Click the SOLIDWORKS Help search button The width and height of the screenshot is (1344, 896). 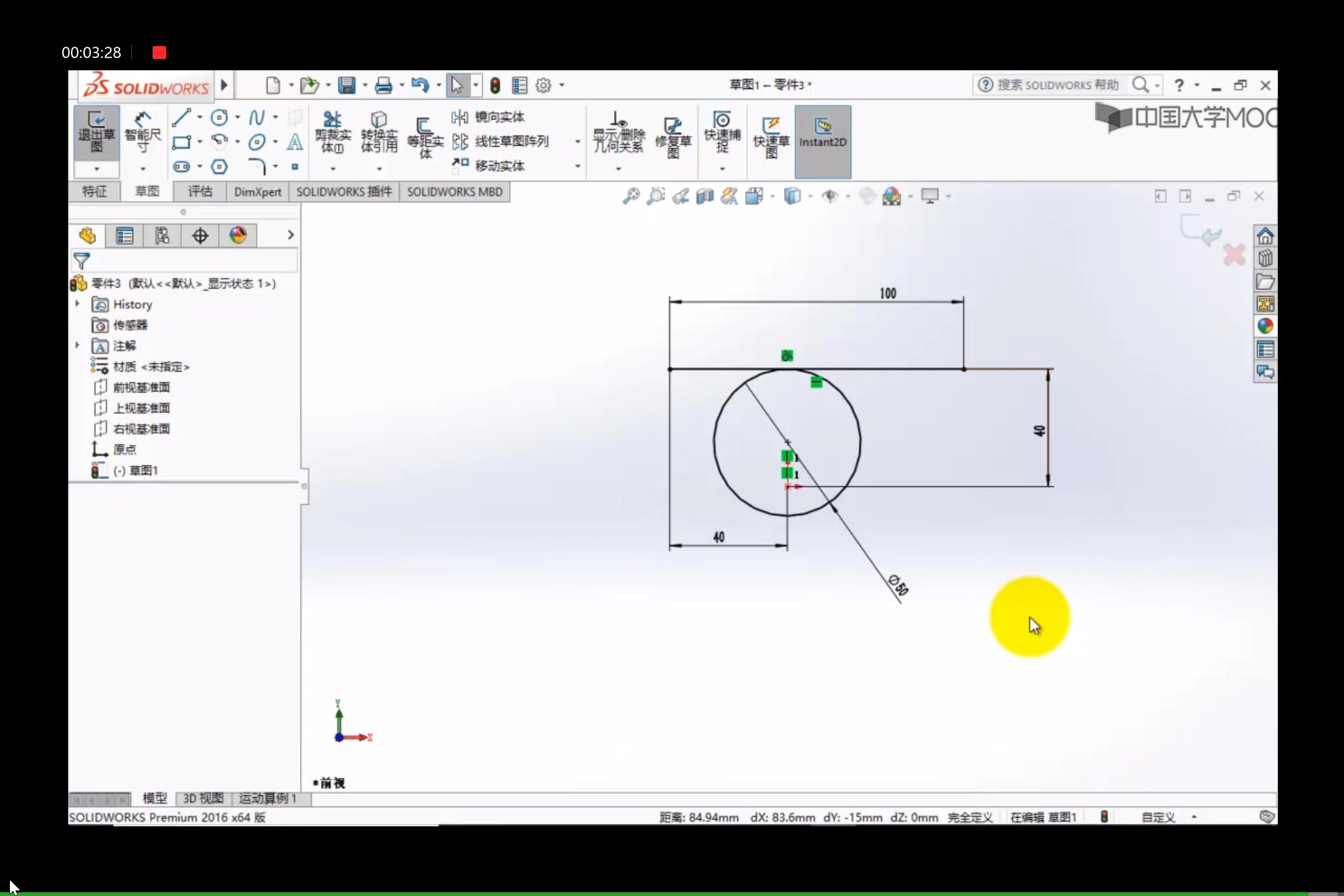point(1141,85)
